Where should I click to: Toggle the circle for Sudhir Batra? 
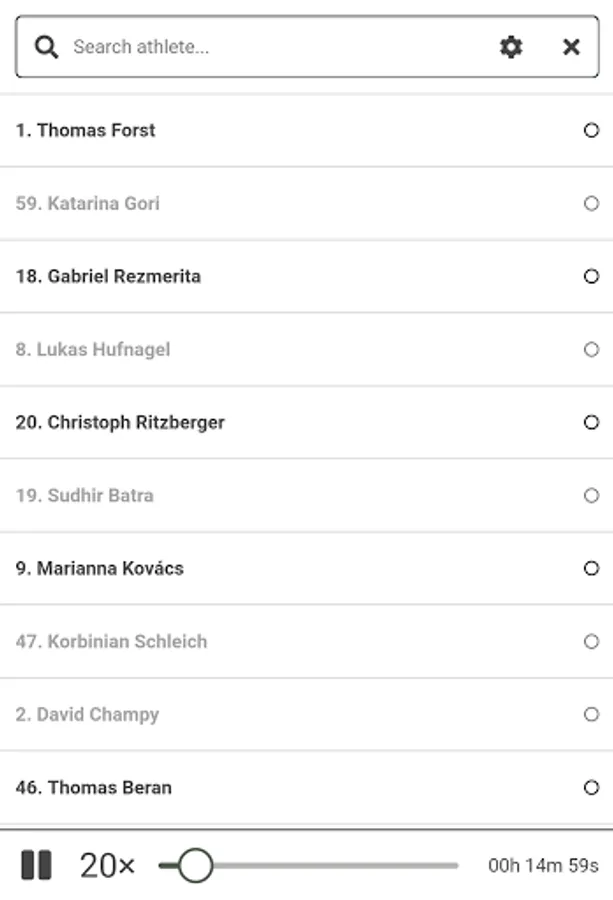[591, 495]
